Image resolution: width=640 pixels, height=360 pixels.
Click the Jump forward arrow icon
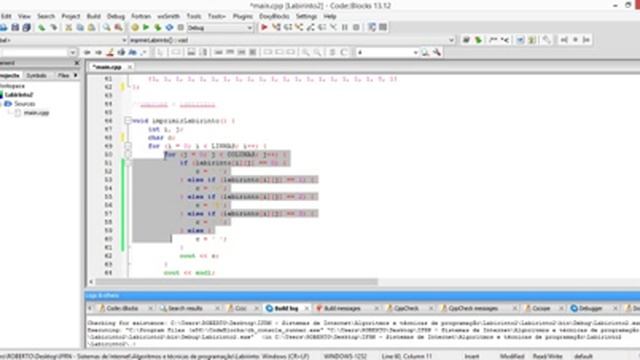(x=98, y=52)
